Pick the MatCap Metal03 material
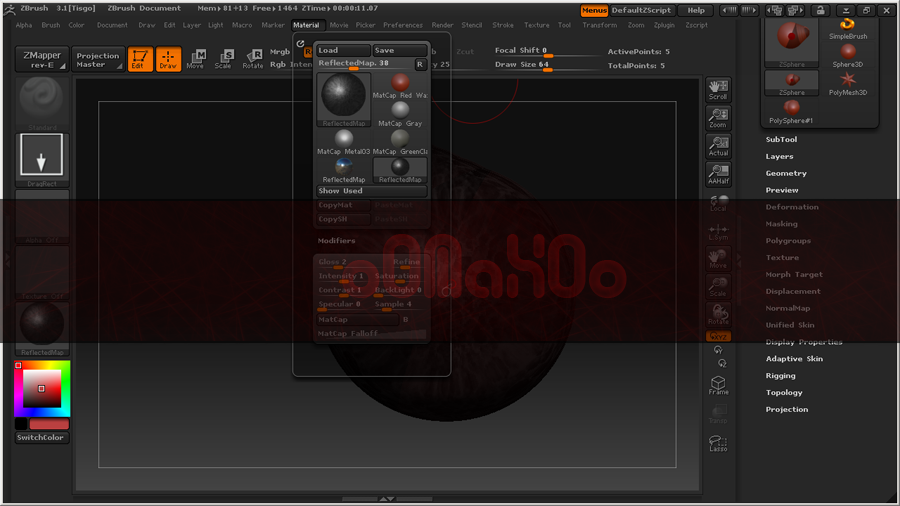Image resolution: width=900 pixels, height=506 pixels. click(x=344, y=142)
